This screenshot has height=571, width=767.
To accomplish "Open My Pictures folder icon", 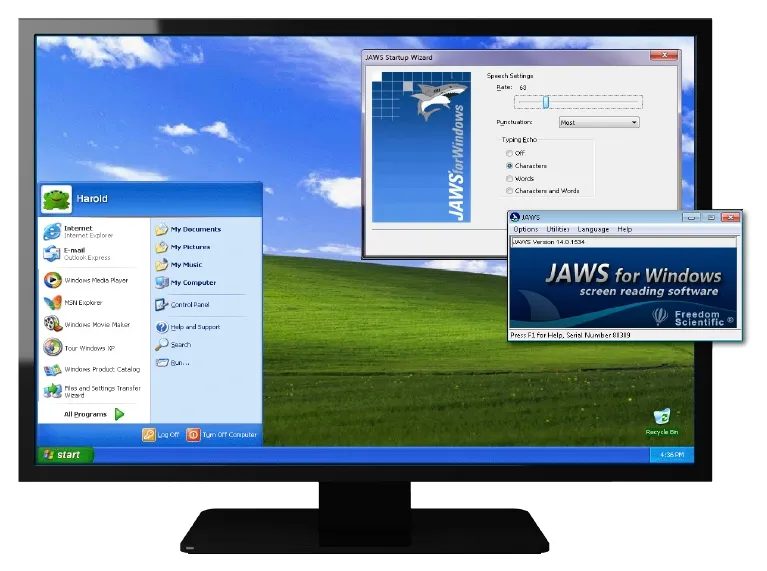I will pyautogui.click(x=161, y=247).
